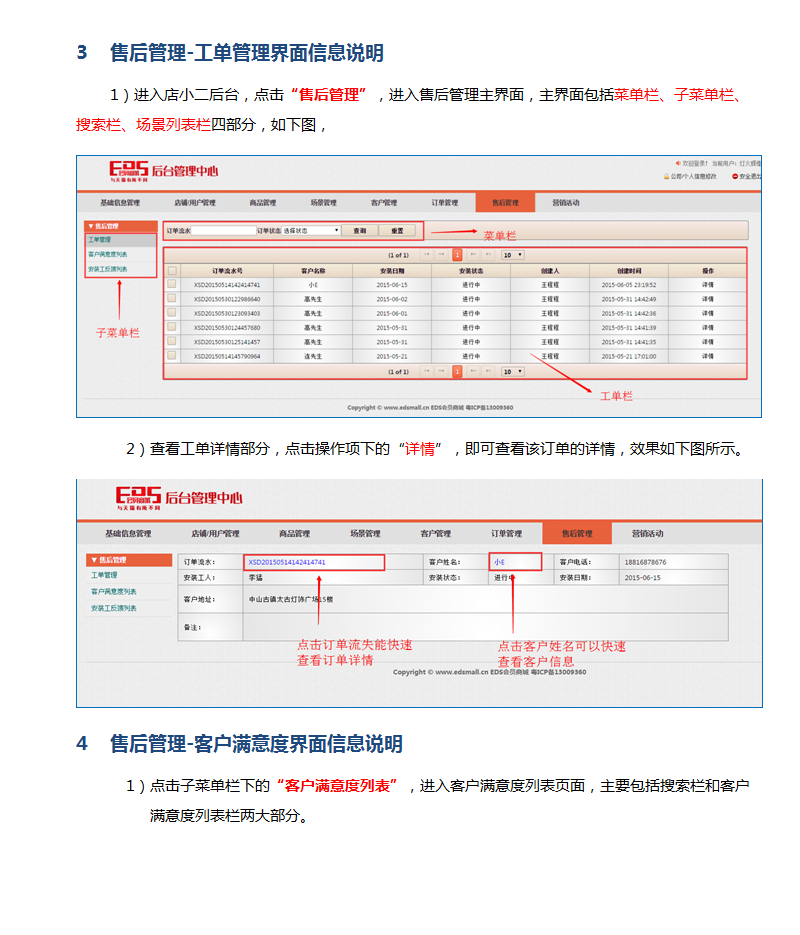The width and height of the screenshot is (800, 935).
Task: Click the 重置 reset button
Action: 397,231
